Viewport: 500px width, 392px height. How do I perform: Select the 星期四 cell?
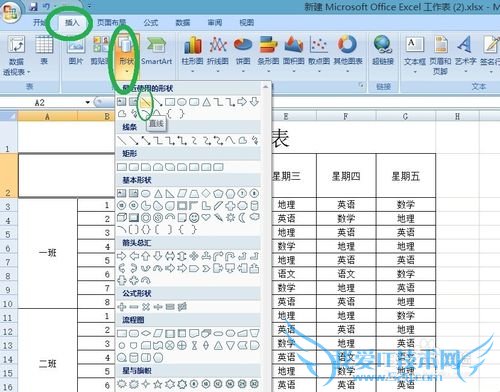(x=346, y=176)
